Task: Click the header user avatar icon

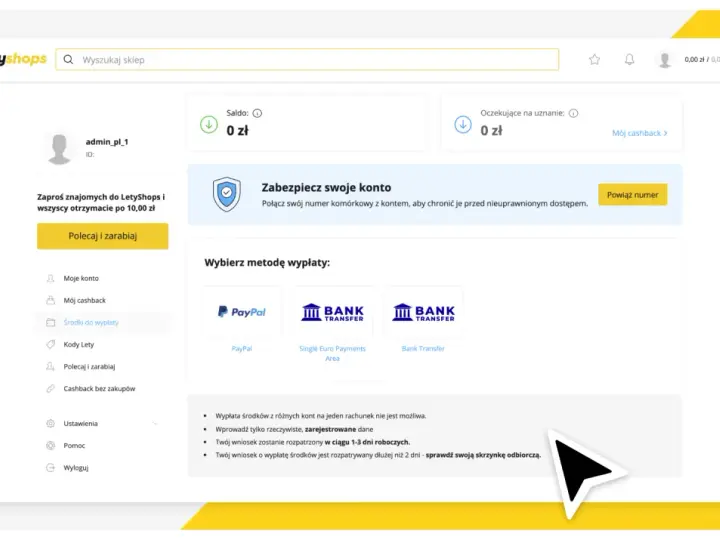Action: 664,60
